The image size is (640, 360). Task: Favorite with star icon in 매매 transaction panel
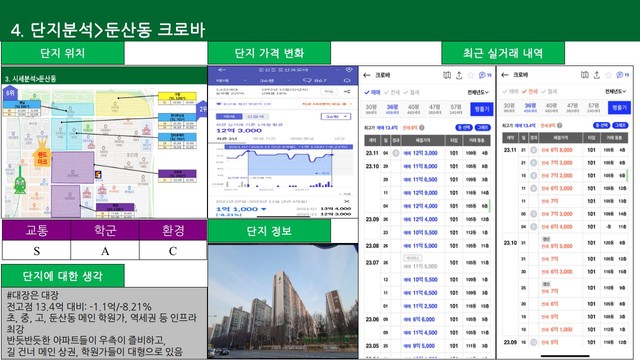click(471, 75)
